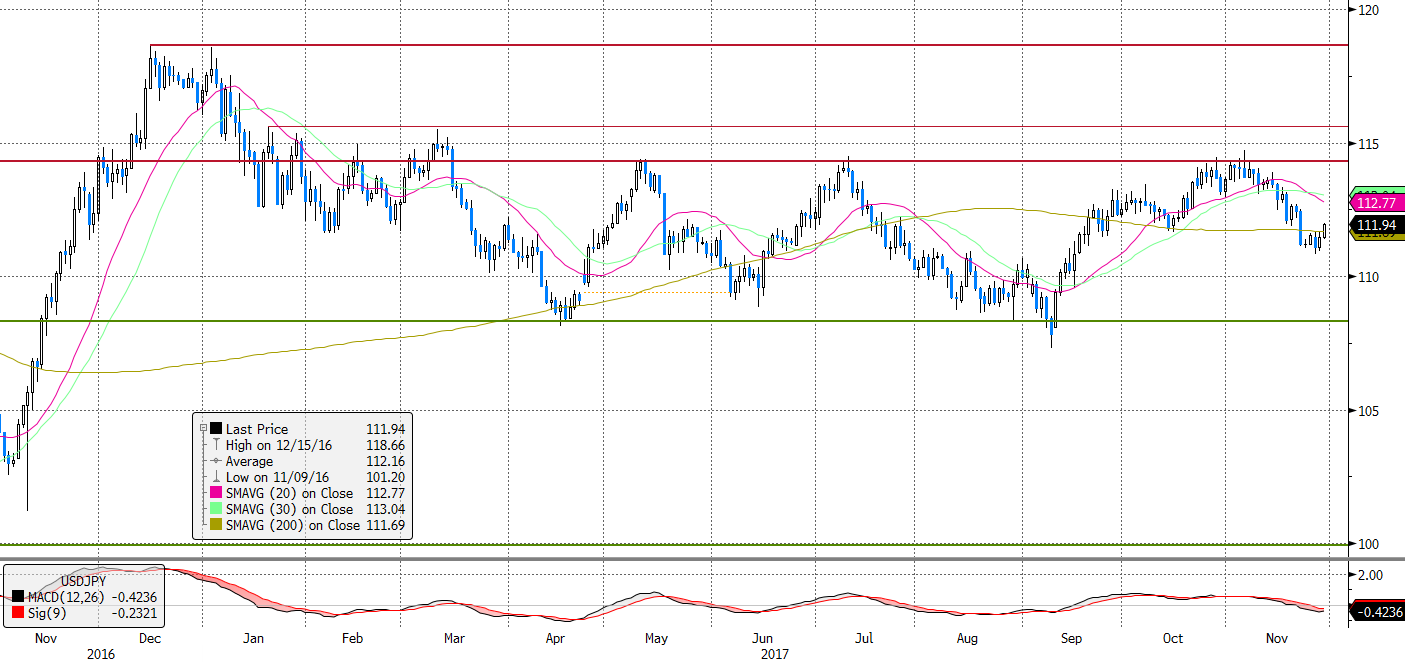This screenshot has height=664, width=1405.
Task: Click the Oct month label on time axis
Action: (x=1173, y=638)
